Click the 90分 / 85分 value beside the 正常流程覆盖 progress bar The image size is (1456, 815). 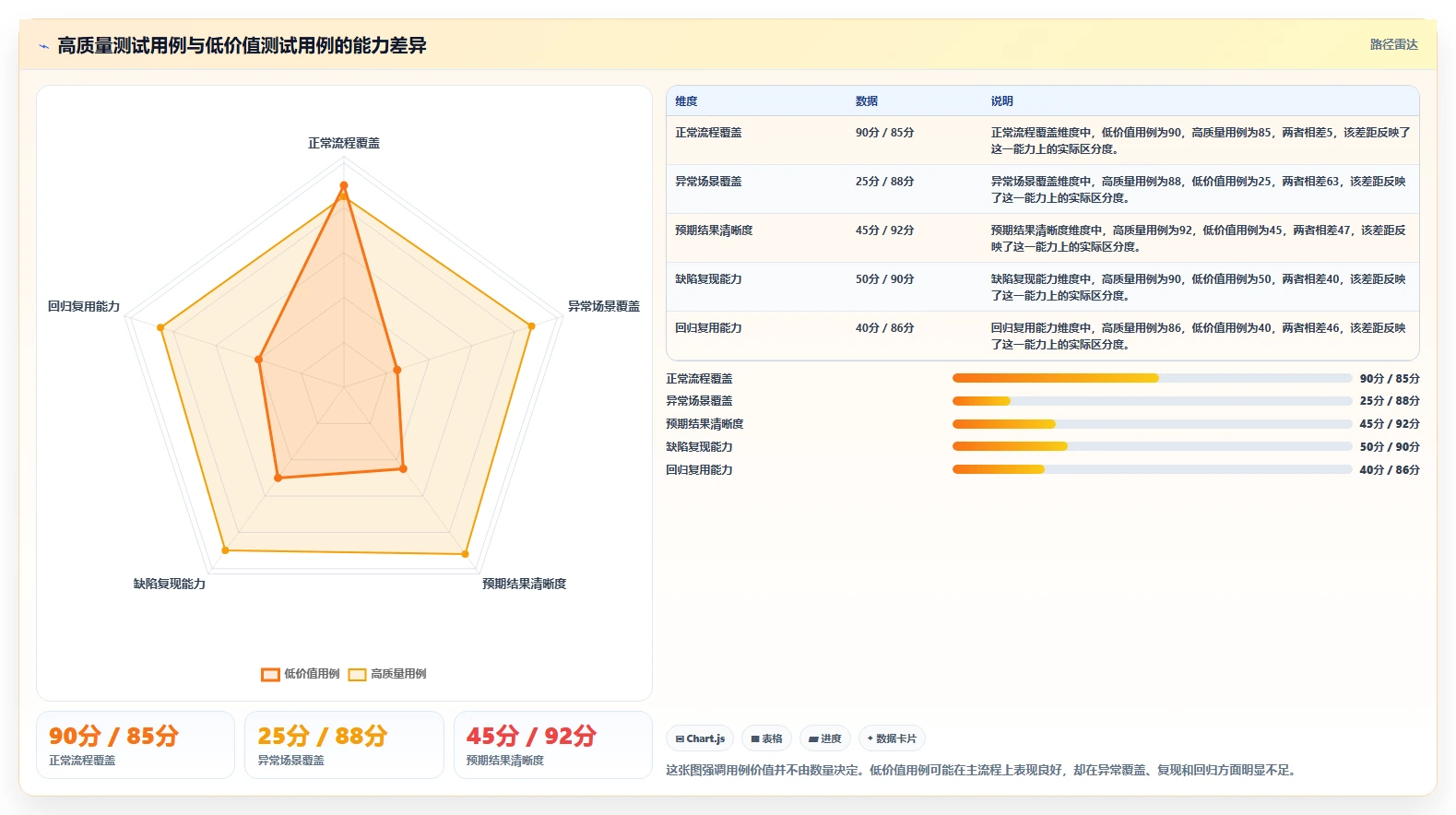(1390, 379)
